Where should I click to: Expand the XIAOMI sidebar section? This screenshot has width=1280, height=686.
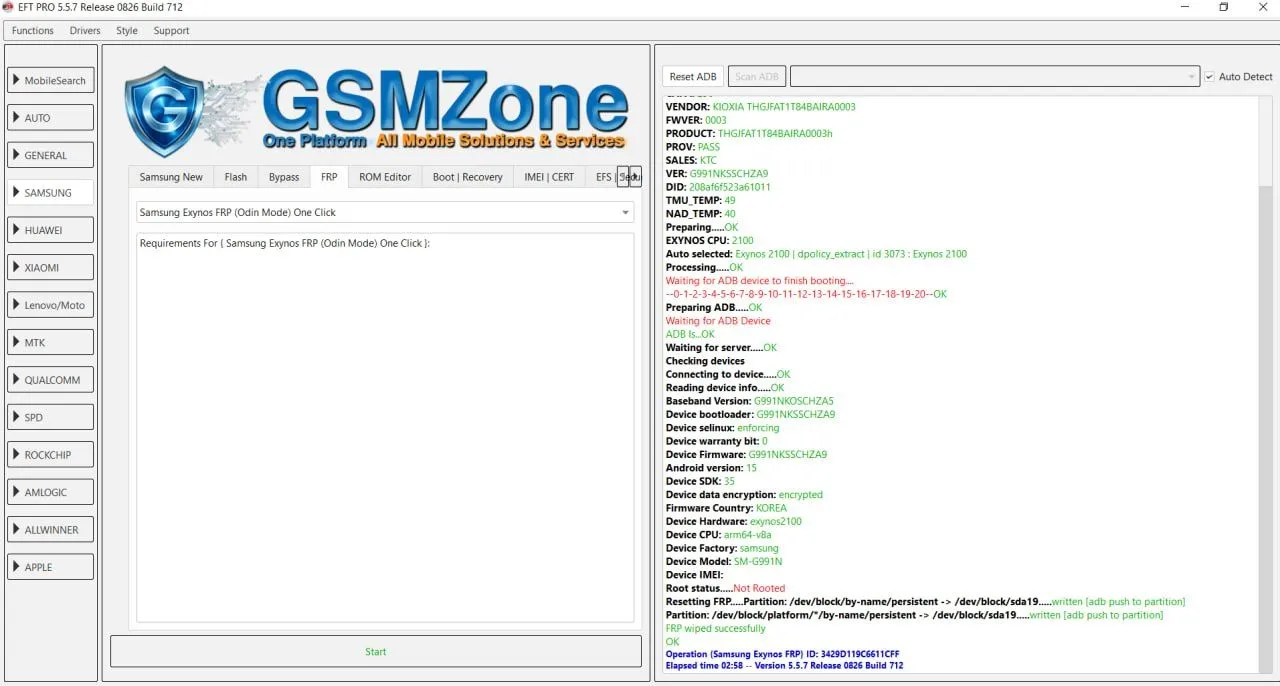pos(51,268)
